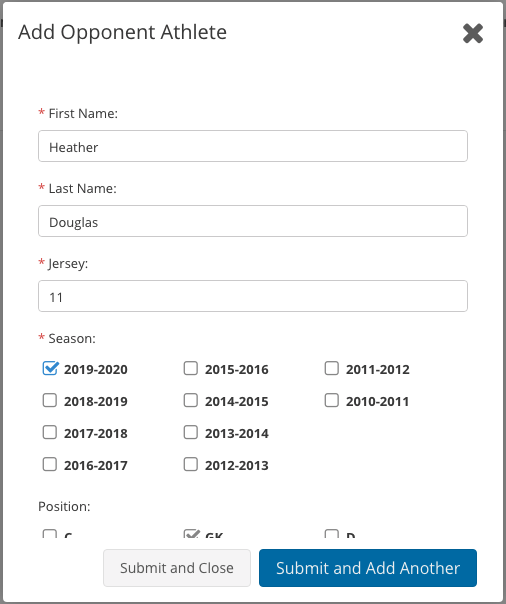Toggle the GK position checkbox
Image resolution: width=506 pixels, height=604 pixels.
click(x=191, y=534)
